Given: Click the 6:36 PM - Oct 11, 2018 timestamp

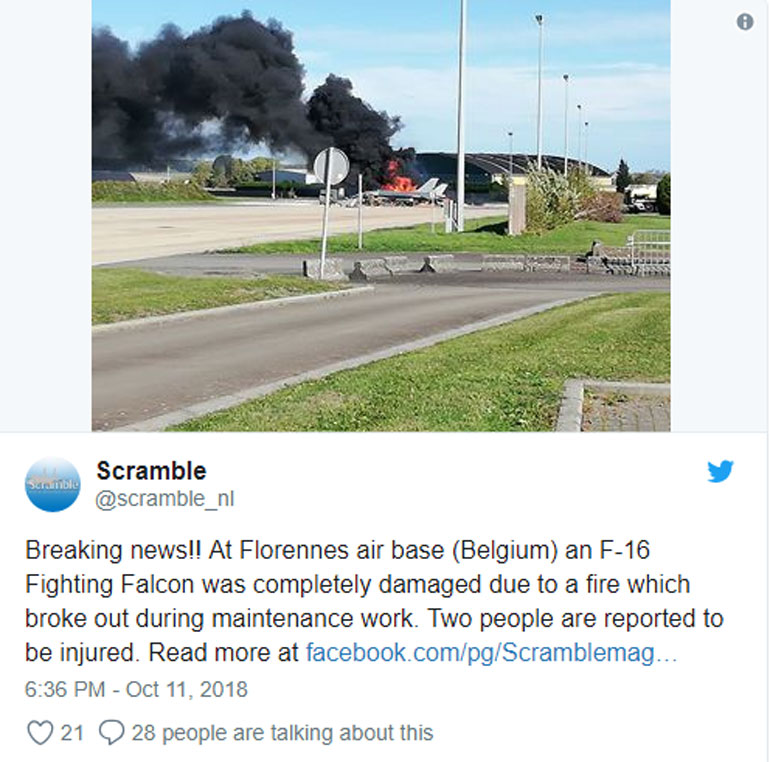Looking at the screenshot, I should tap(136, 689).
